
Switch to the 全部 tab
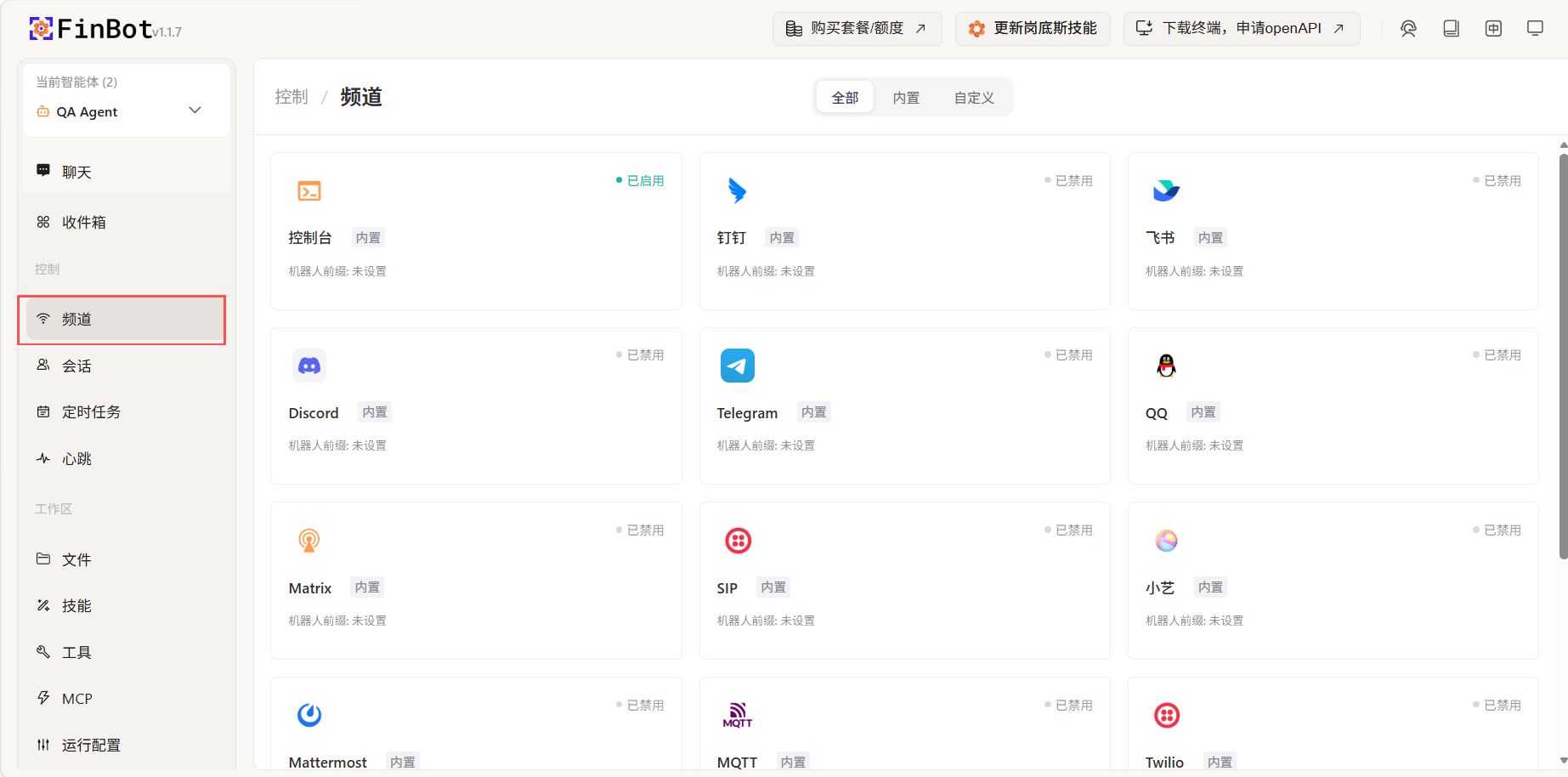point(845,98)
